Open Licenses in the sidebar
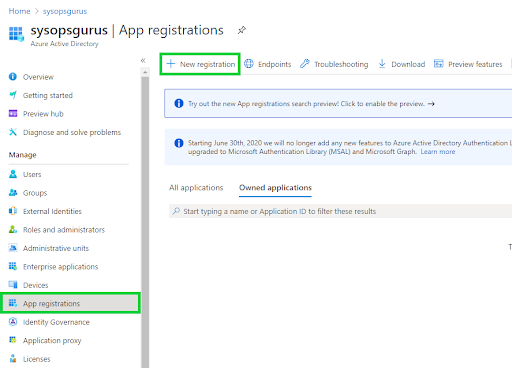Screen dimensions: 512x368 (36, 359)
